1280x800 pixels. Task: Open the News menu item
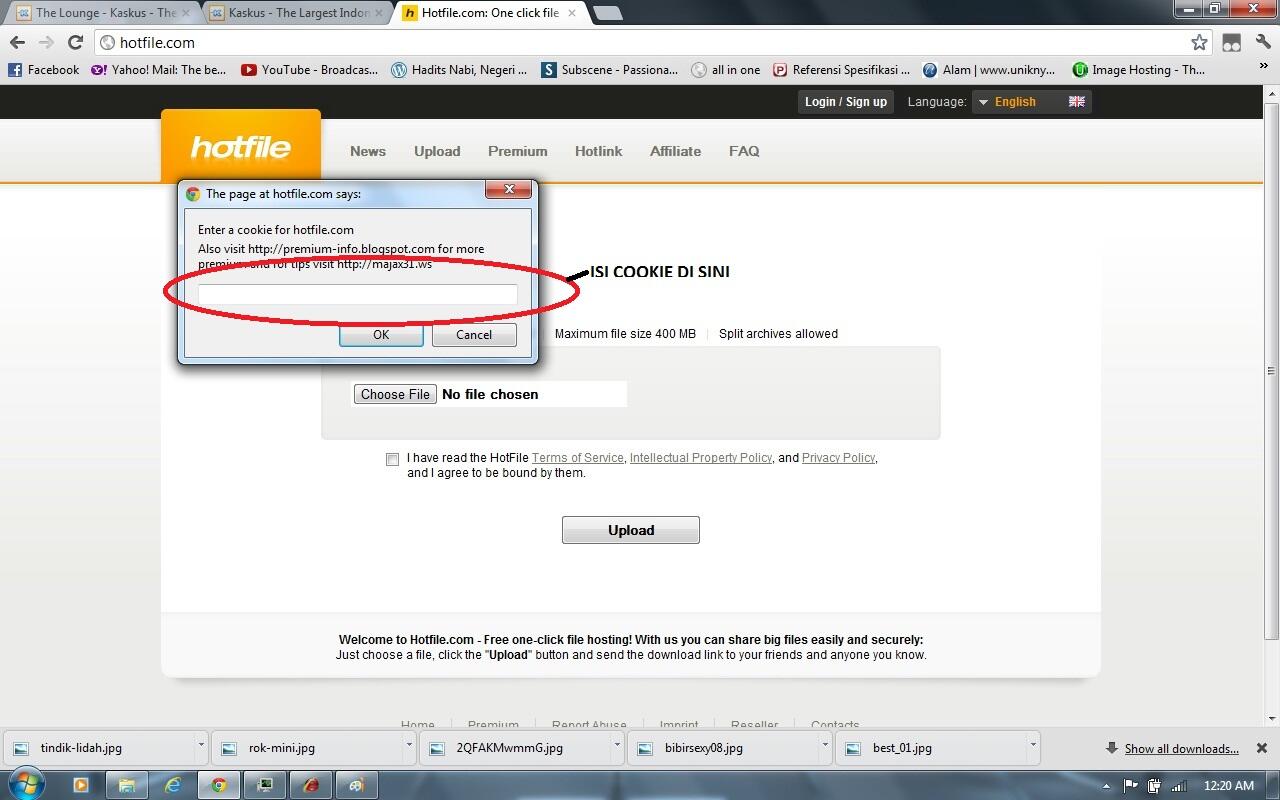(367, 151)
